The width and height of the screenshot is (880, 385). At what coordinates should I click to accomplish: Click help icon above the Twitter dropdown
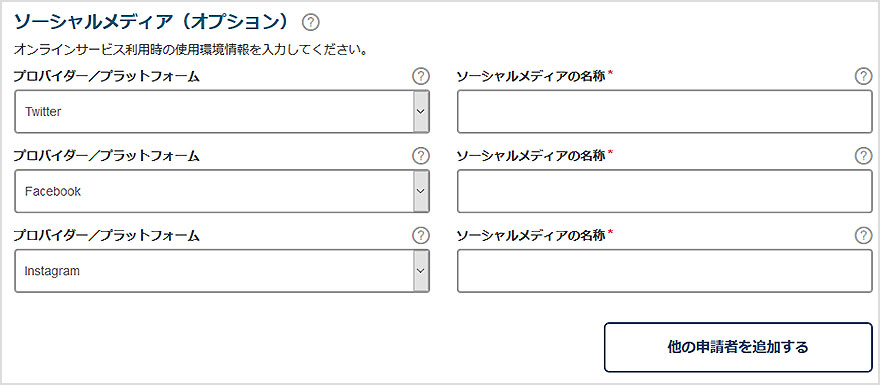420,76
